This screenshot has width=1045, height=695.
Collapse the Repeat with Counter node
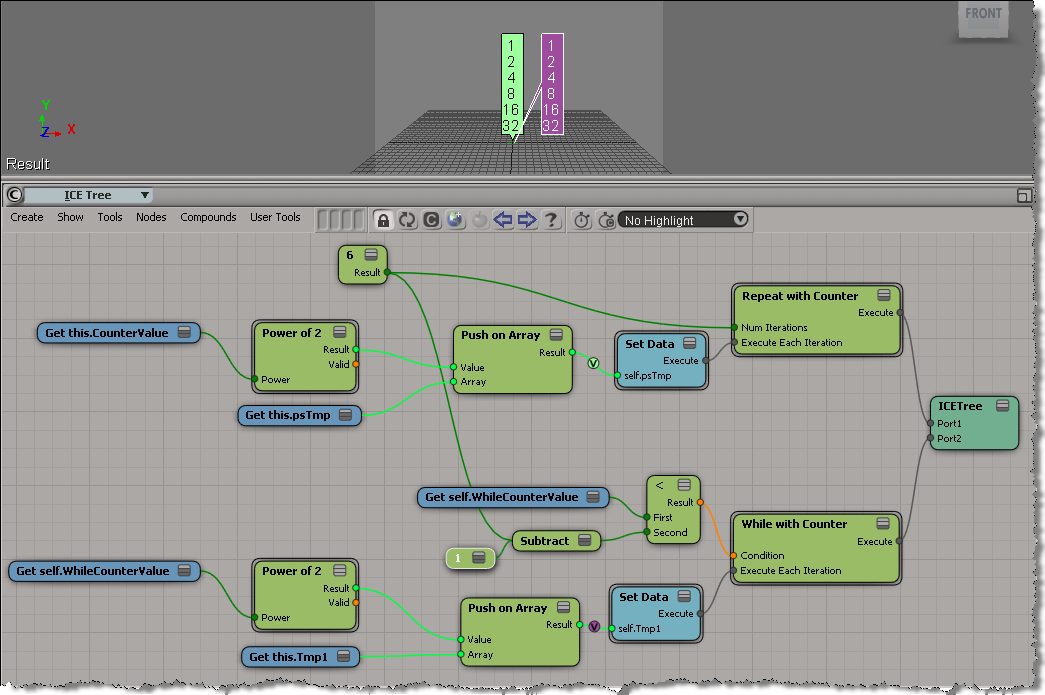click(884, 295)
